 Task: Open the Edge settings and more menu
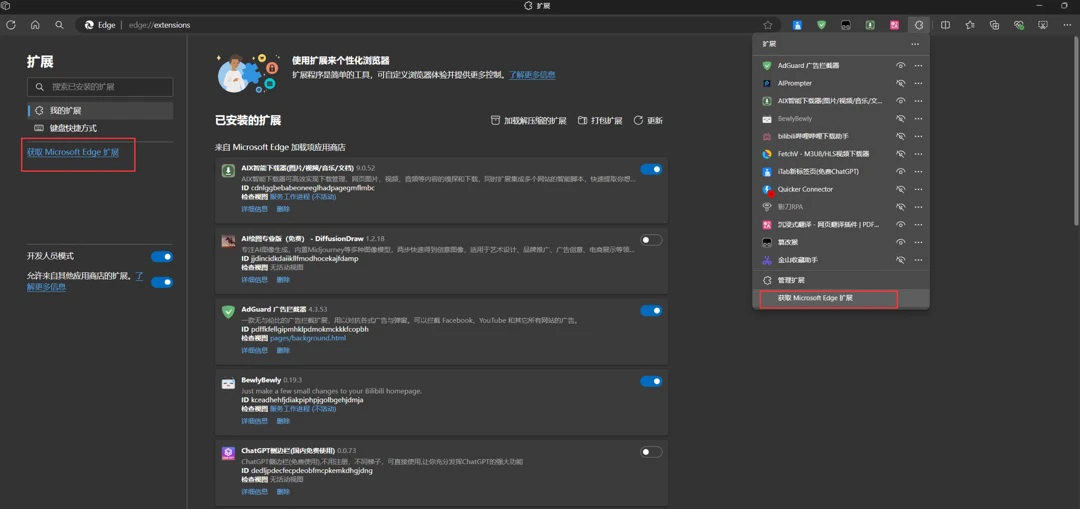pyautogui.click(x=1067, y=25)
